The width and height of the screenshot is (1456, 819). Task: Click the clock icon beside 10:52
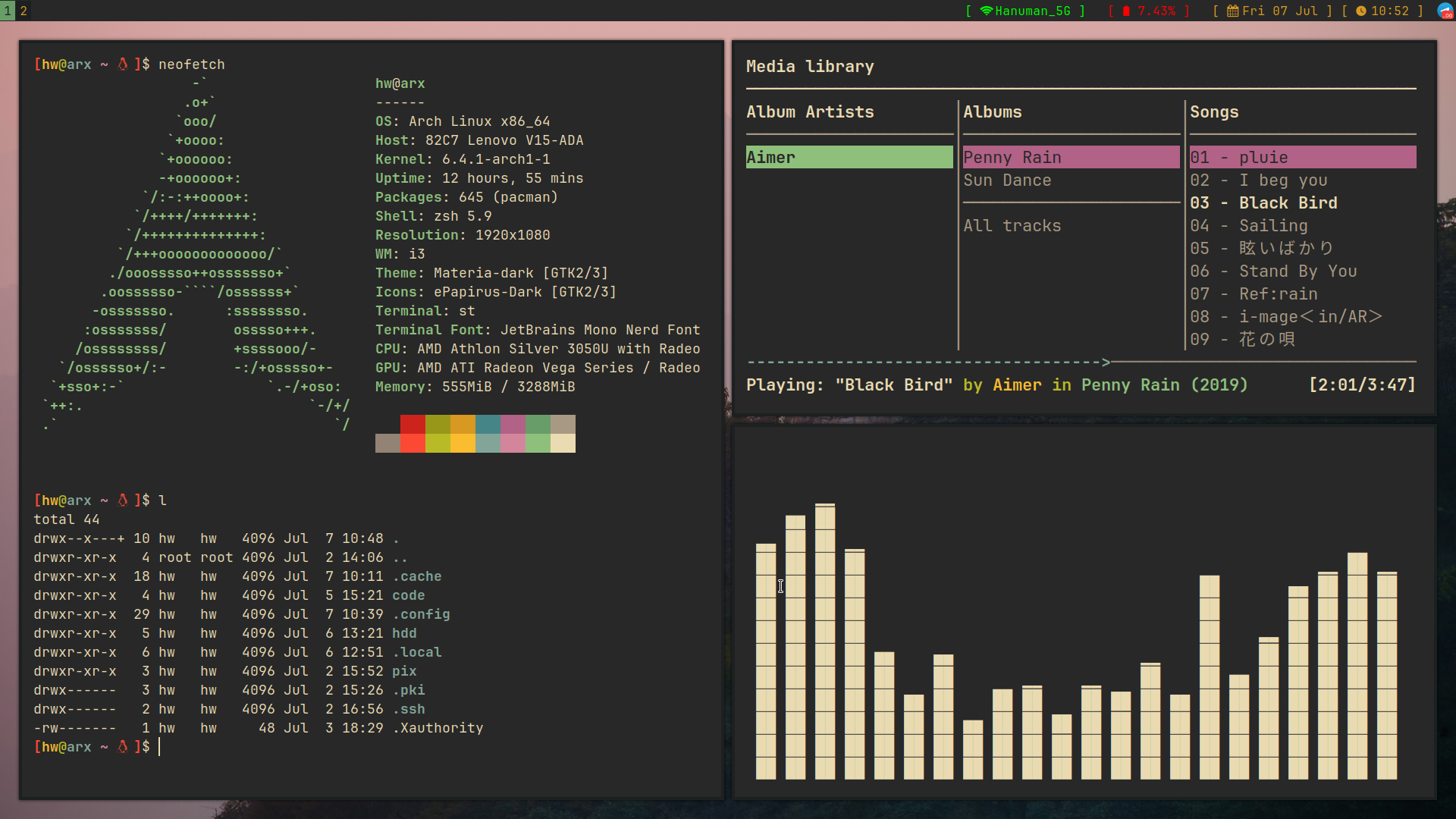point(1361,11)
